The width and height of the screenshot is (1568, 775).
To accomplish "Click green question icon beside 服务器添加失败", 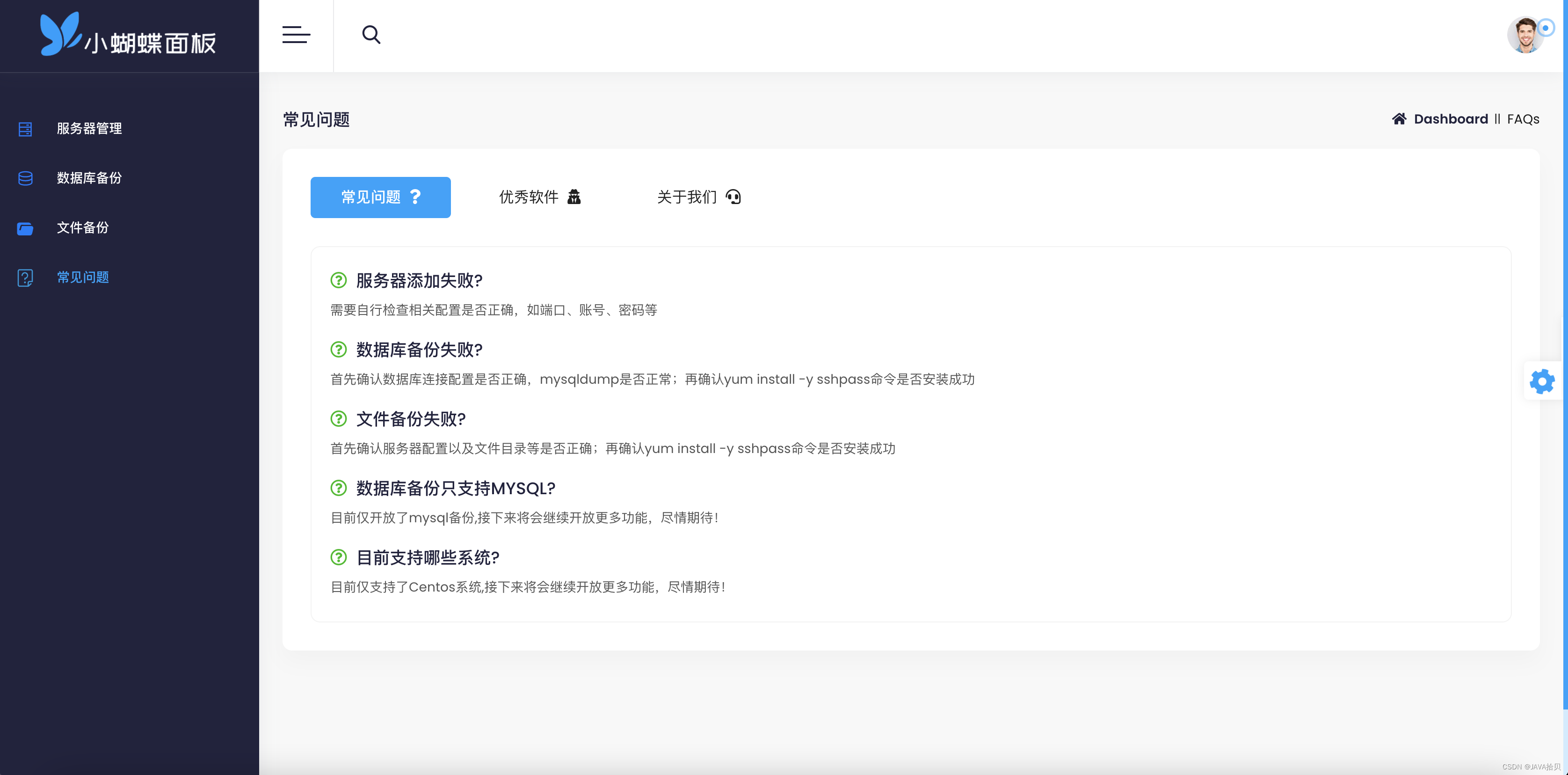I will pos(338,280).
